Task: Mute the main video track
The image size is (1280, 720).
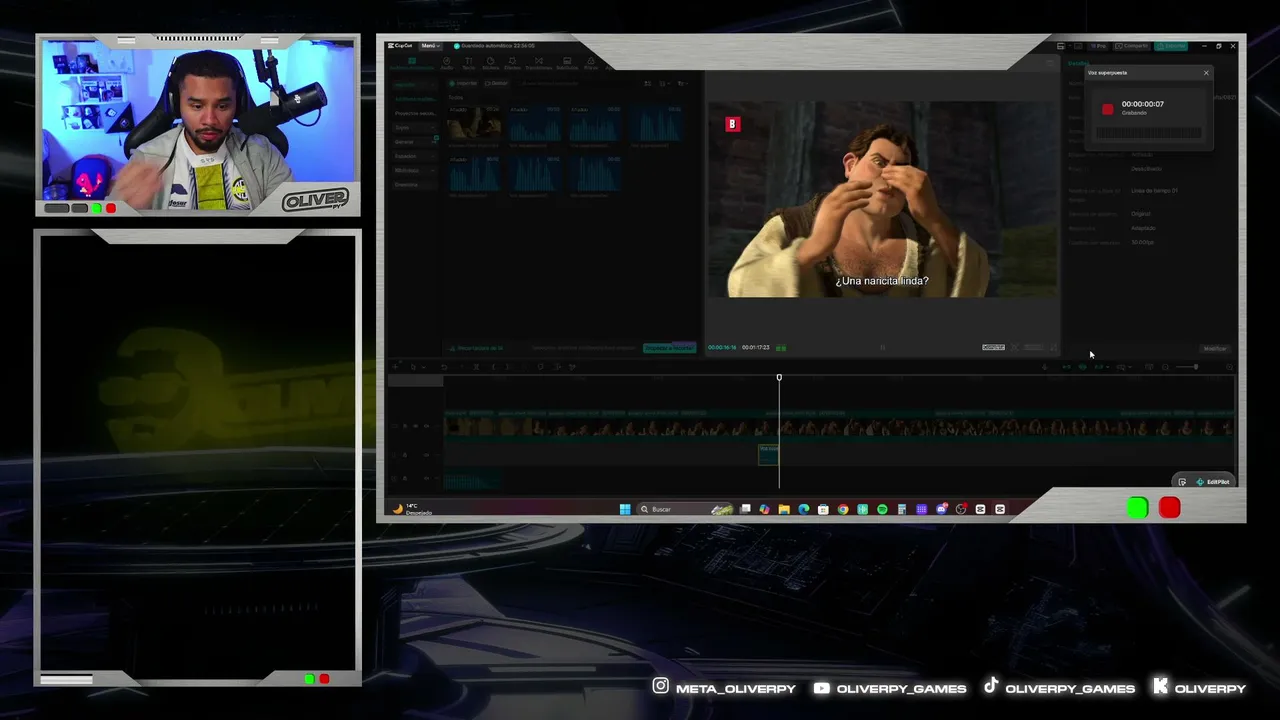Action: tap(427, 427)
